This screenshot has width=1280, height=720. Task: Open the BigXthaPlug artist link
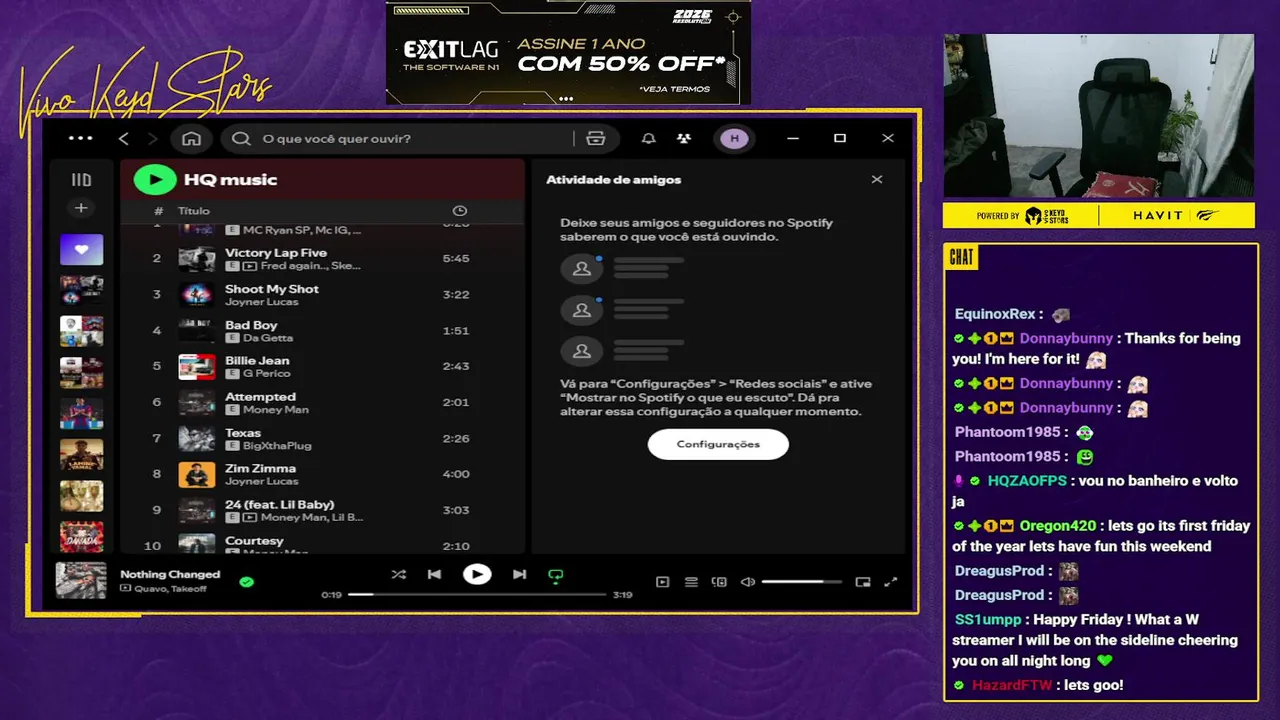click(x=277, y=446)
